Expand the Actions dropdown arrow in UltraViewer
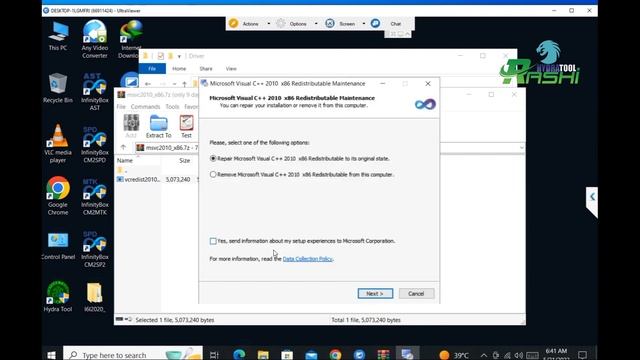 [x=269, y=24]
